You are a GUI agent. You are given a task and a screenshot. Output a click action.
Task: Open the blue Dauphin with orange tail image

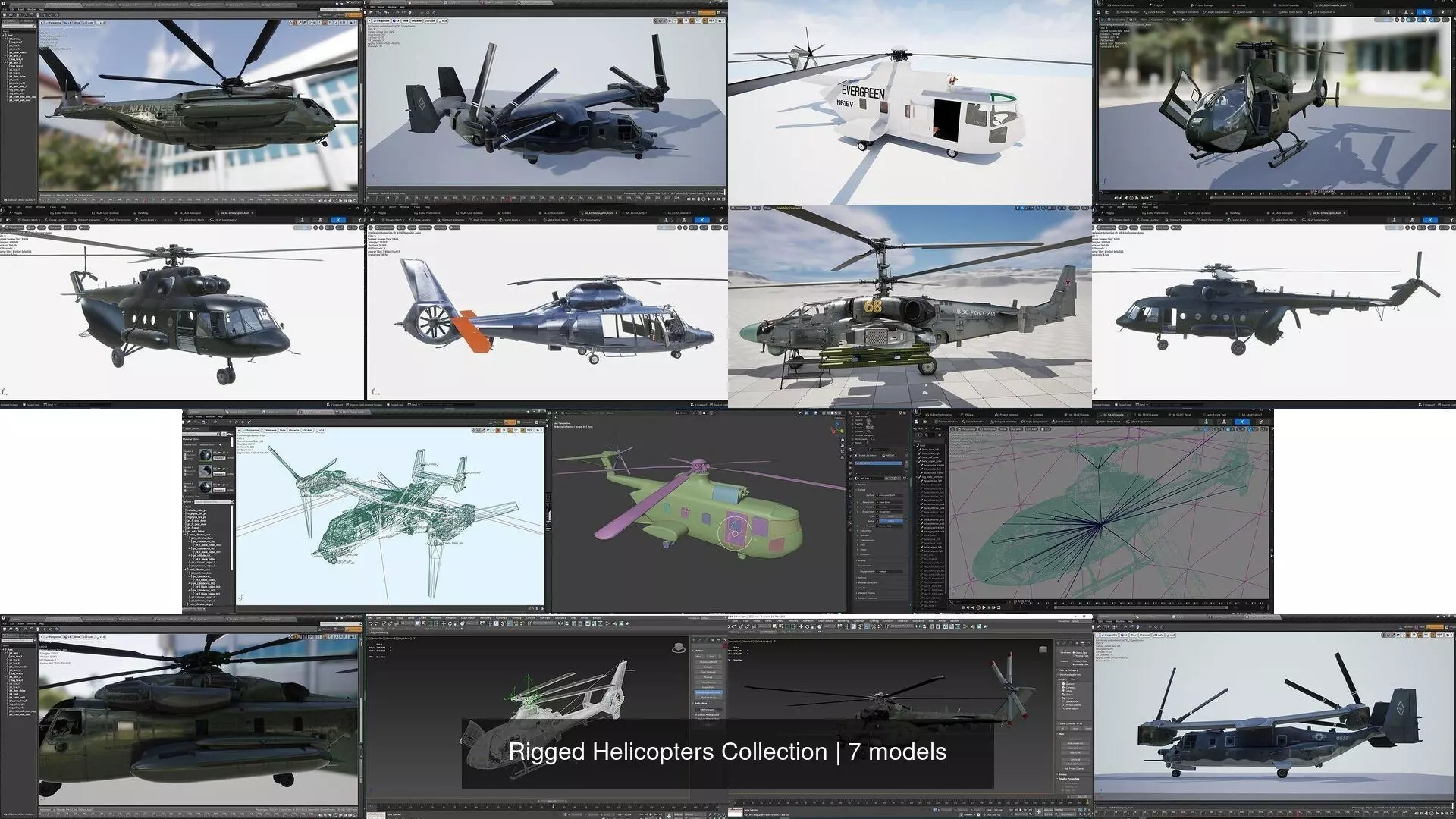tap(546, 306)
